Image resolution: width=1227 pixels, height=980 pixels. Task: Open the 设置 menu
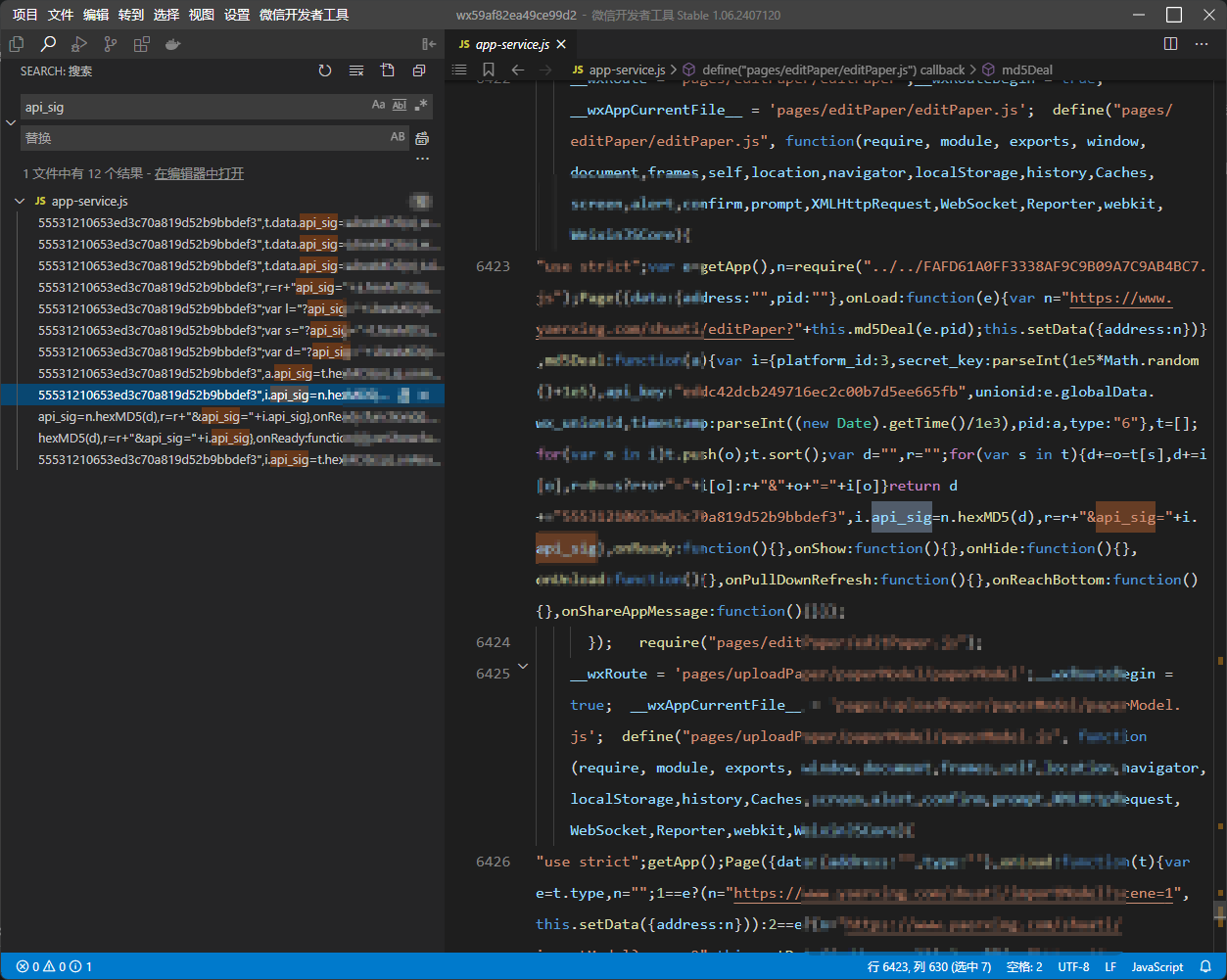[237, 15]
